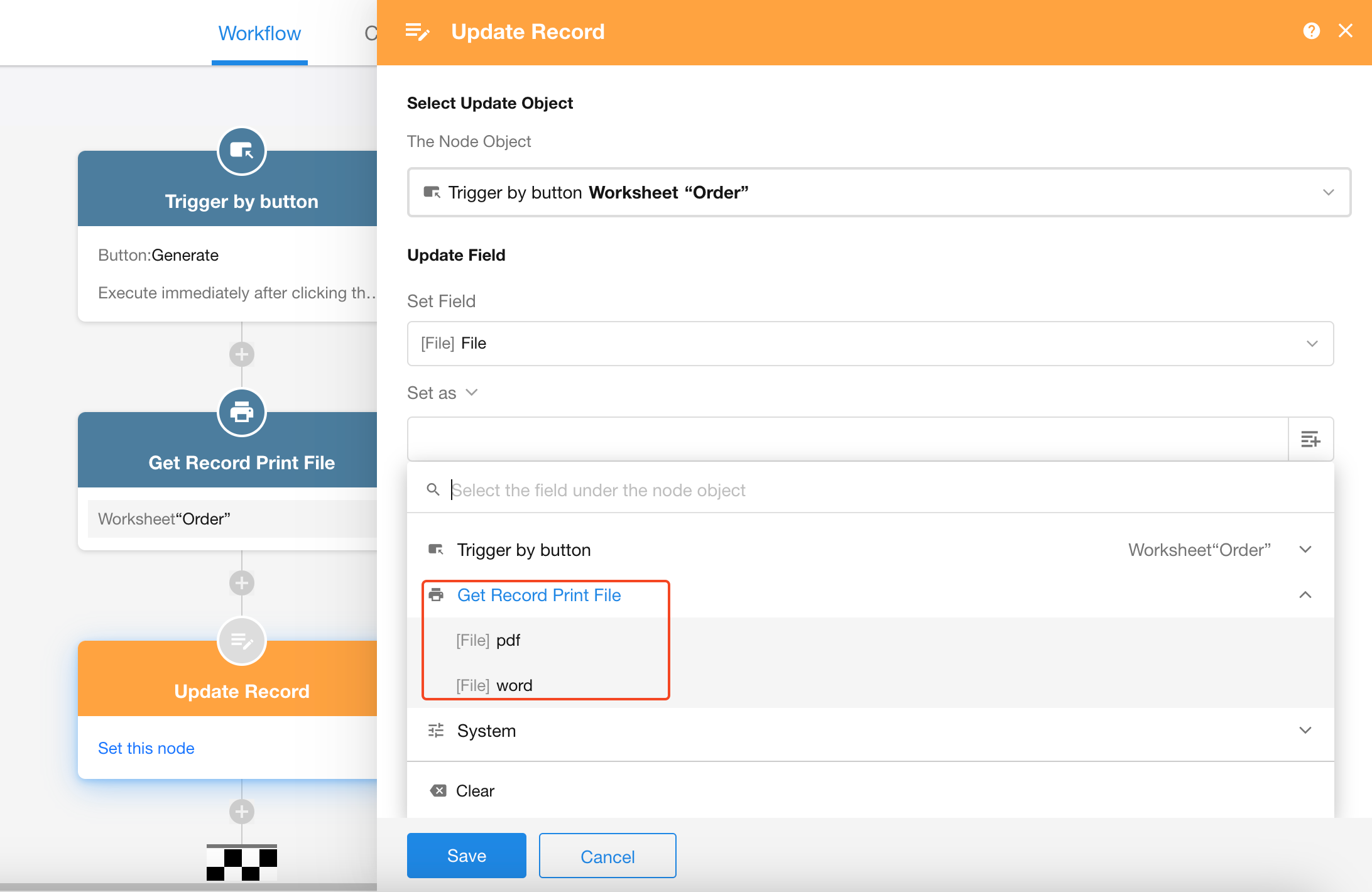Click the Update Record node edit icon
The width and height of the screenshot is (1372, 892).
(241, 641)
